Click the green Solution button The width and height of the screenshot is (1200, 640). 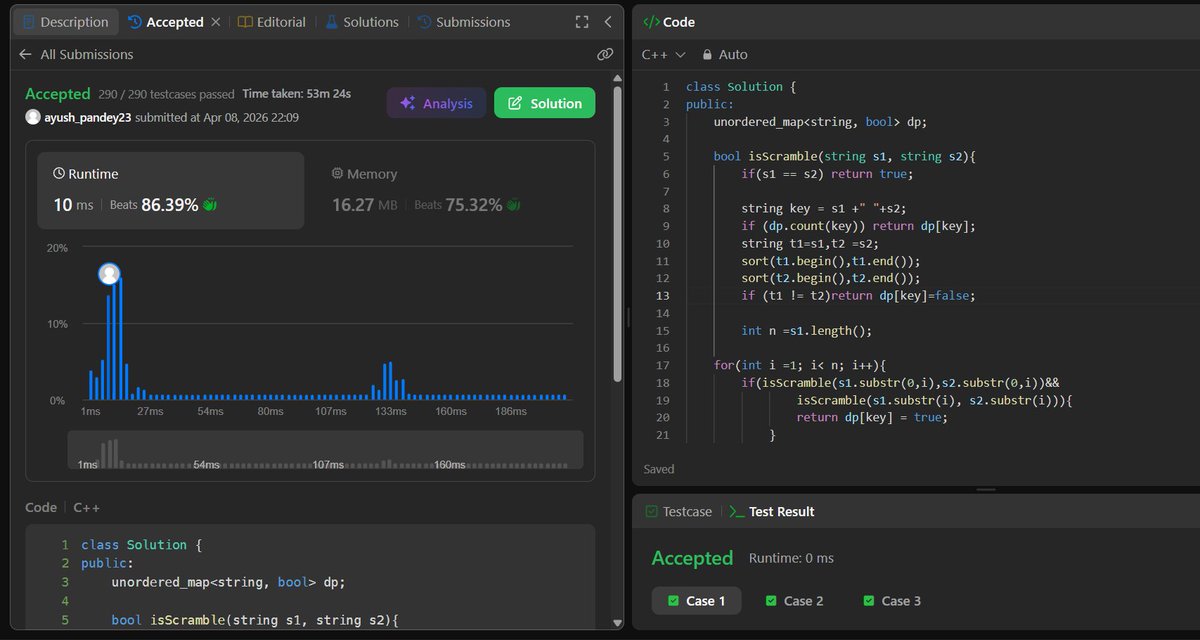tap(545, 103)
